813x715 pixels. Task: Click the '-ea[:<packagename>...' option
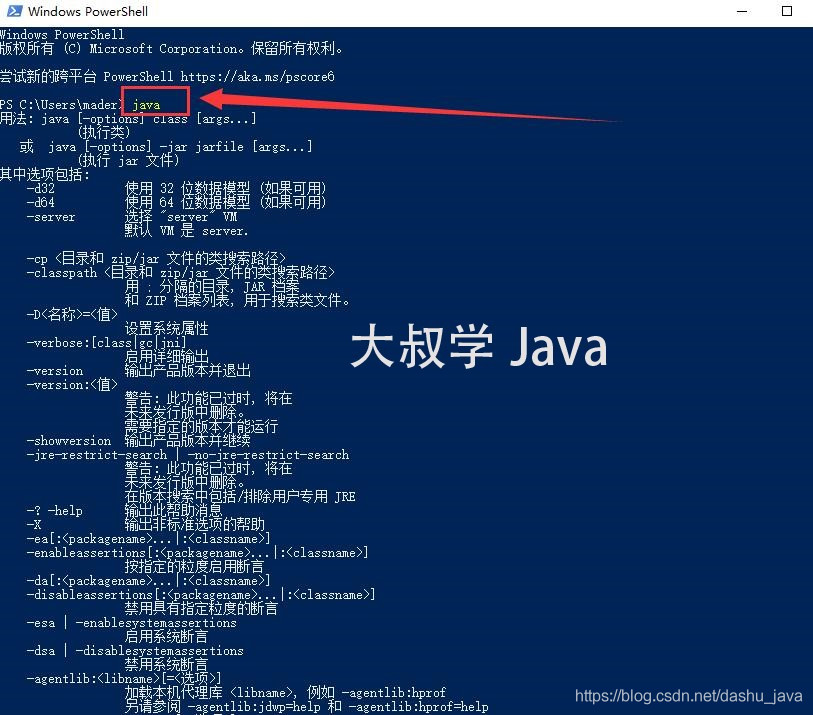(148, 539)
